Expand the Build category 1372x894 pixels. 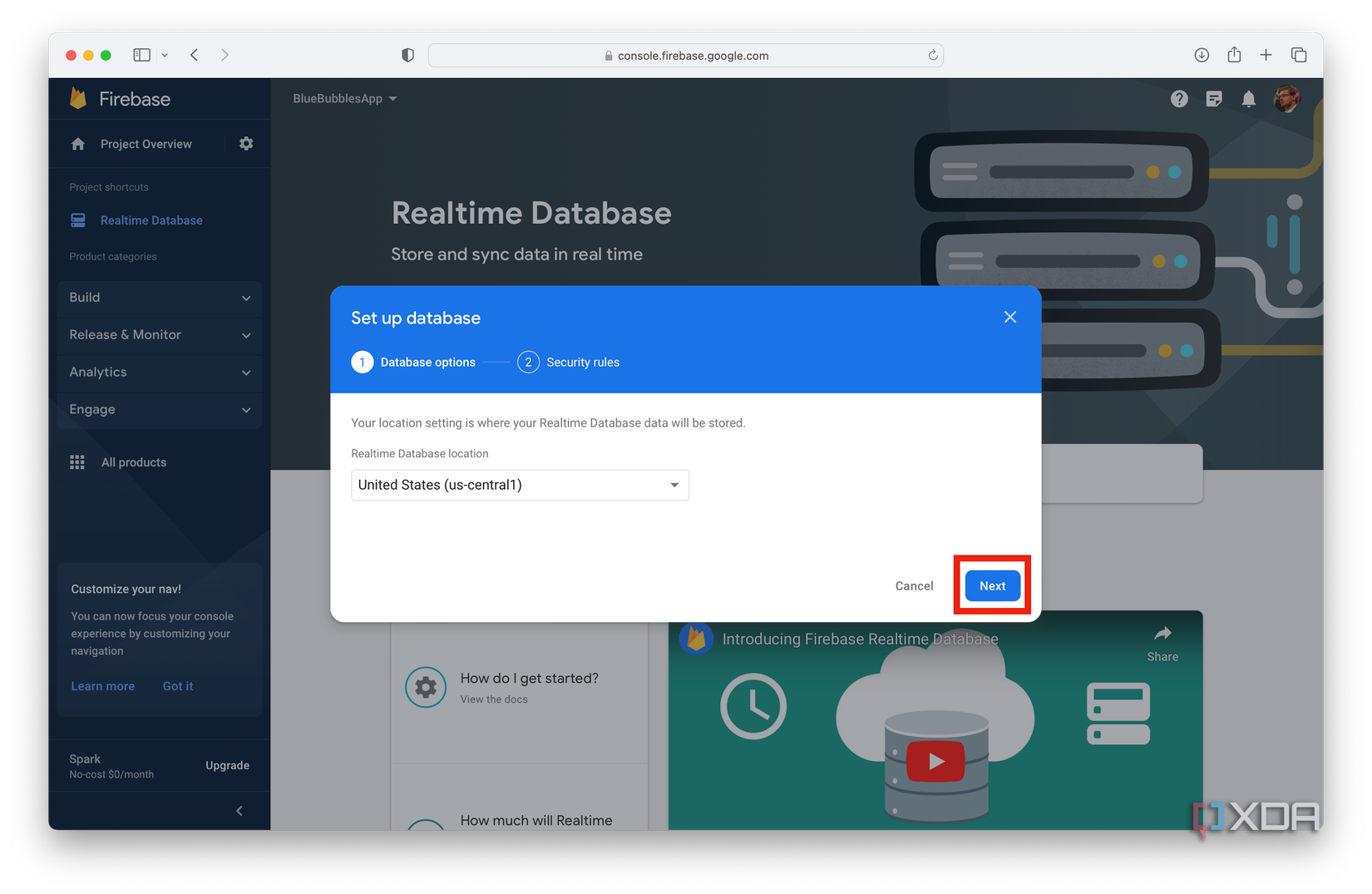tap(160, 298)
